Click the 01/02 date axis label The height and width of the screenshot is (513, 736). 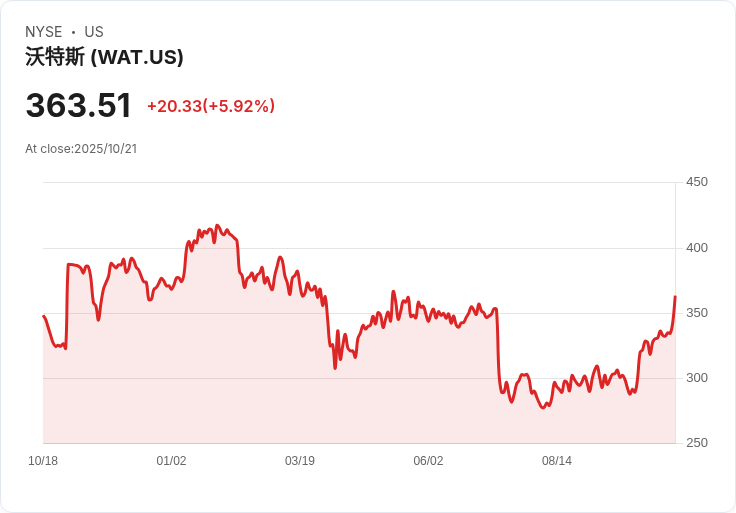pyautogui.click(x=171, y=461)
